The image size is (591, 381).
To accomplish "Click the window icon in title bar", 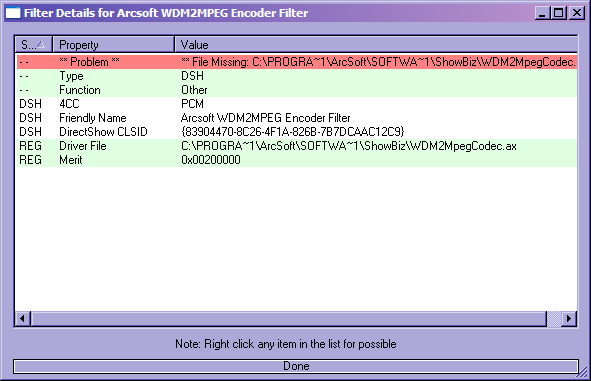I will (13, 13).
